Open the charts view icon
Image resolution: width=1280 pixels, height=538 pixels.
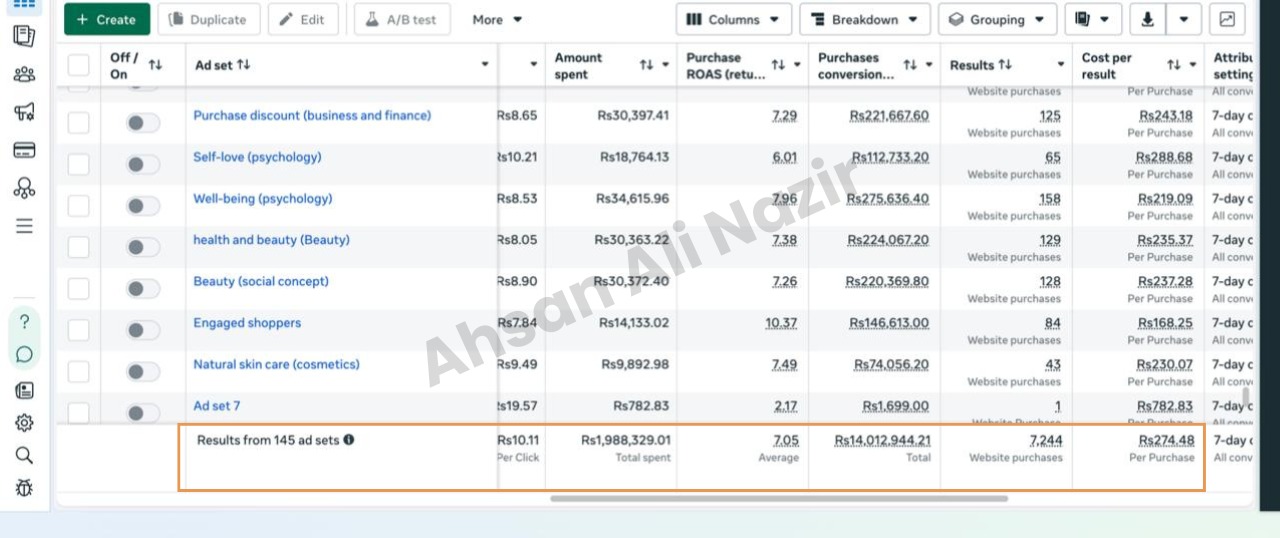[1227, 19]
